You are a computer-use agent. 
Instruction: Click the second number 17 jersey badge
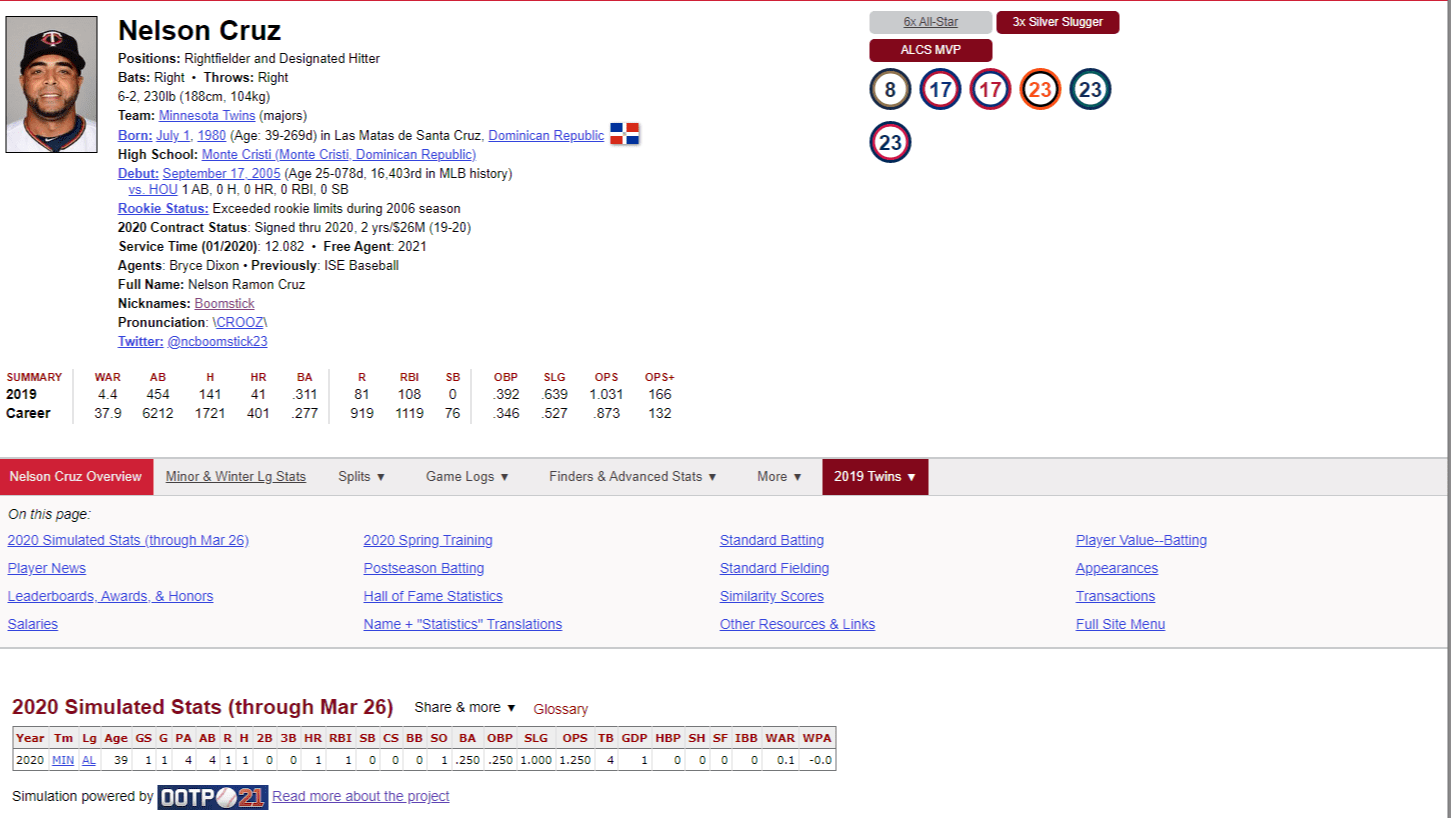pos(989,88)
